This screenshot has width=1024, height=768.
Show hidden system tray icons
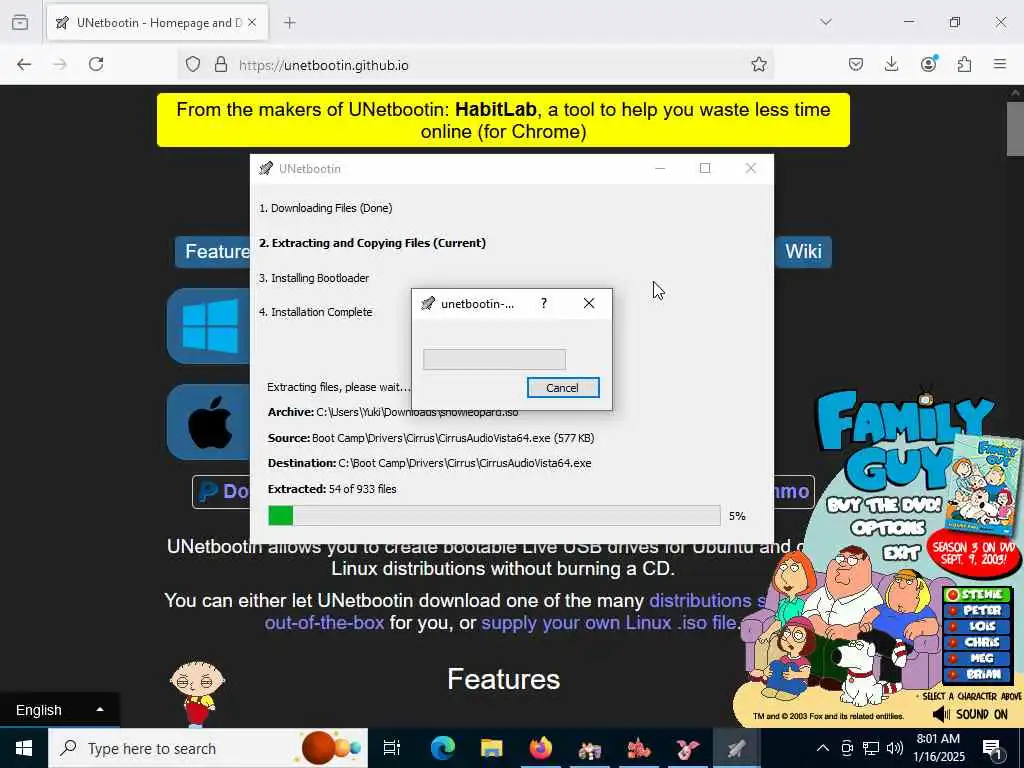tap(823, 748)
